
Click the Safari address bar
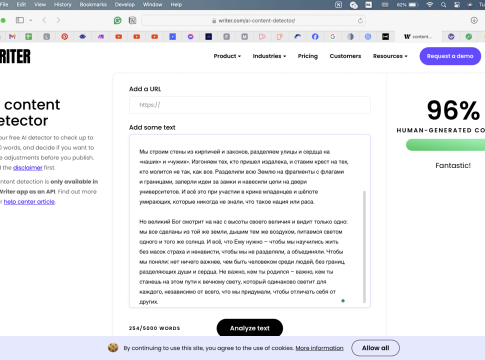pos(253,21)
